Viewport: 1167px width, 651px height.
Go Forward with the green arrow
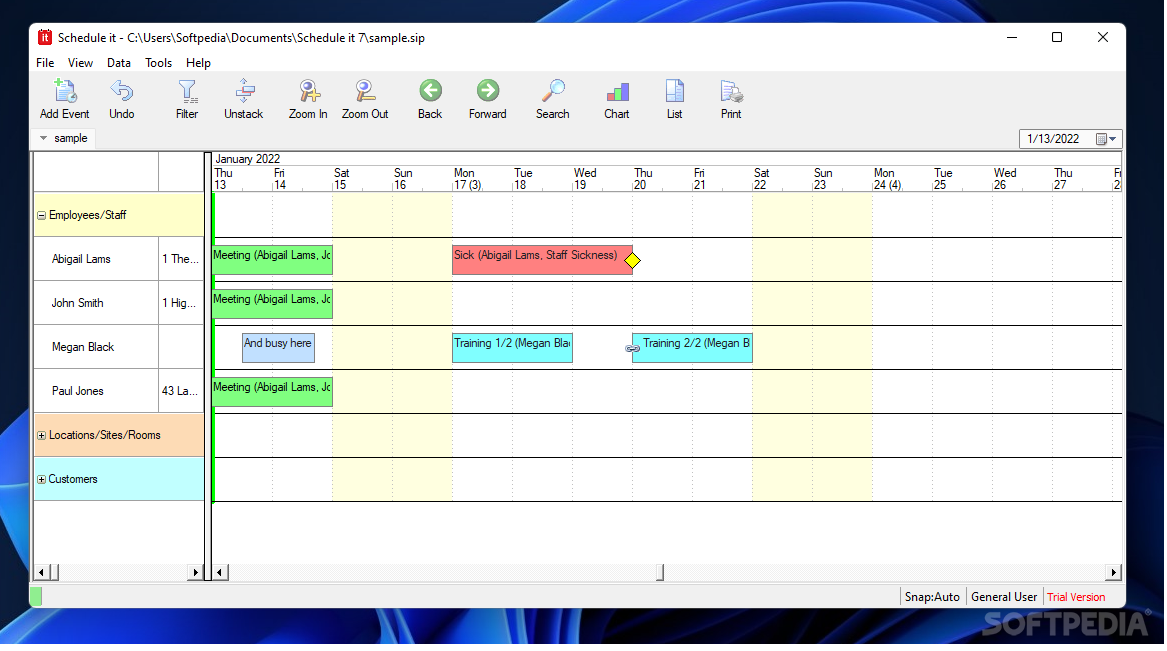[x=487, y=91]
